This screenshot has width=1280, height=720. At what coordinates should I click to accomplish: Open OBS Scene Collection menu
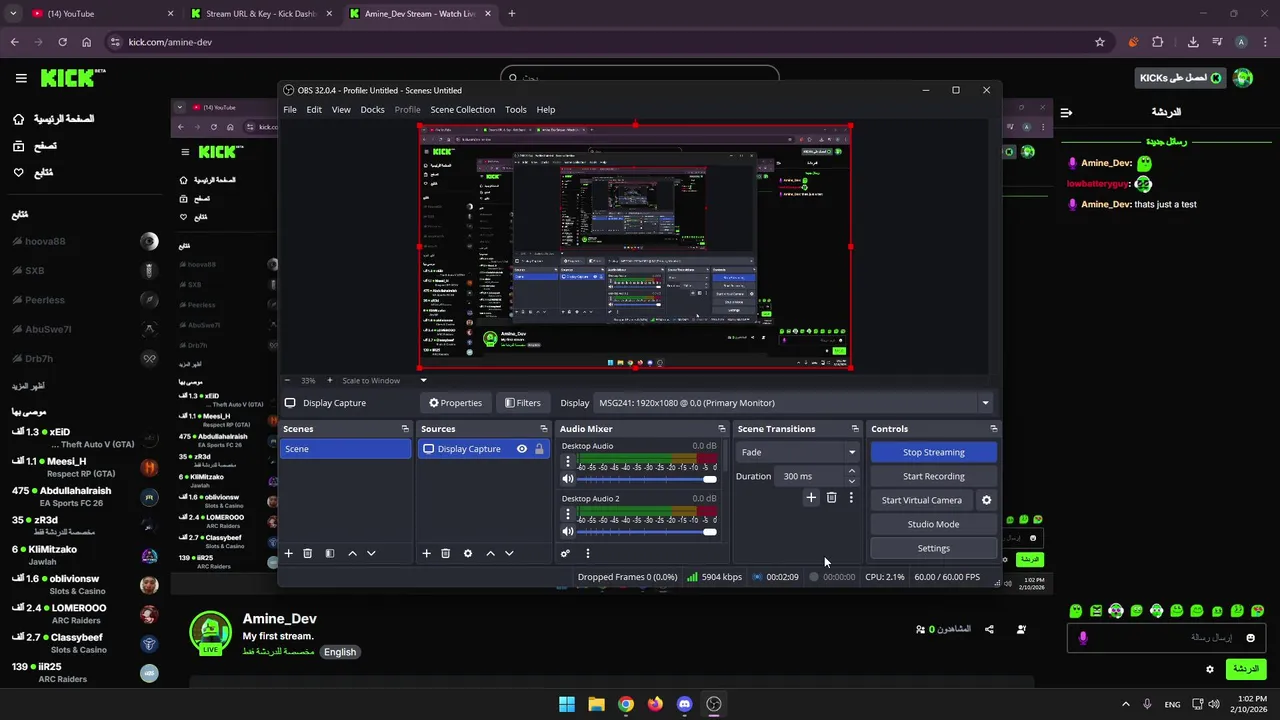click(x=463, y=110)
